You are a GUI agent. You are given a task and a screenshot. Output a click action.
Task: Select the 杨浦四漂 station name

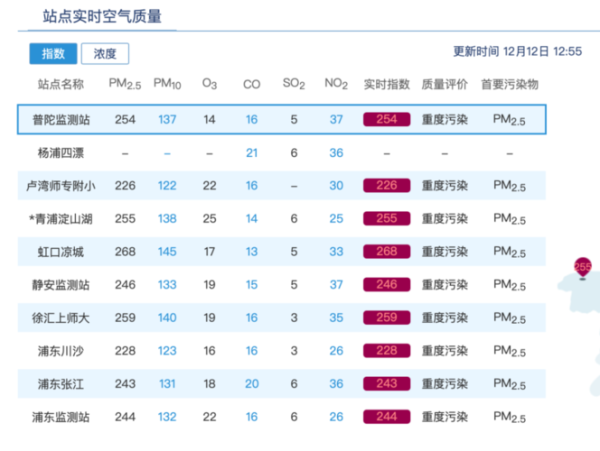pyautogui.click(x=60, y=153)
